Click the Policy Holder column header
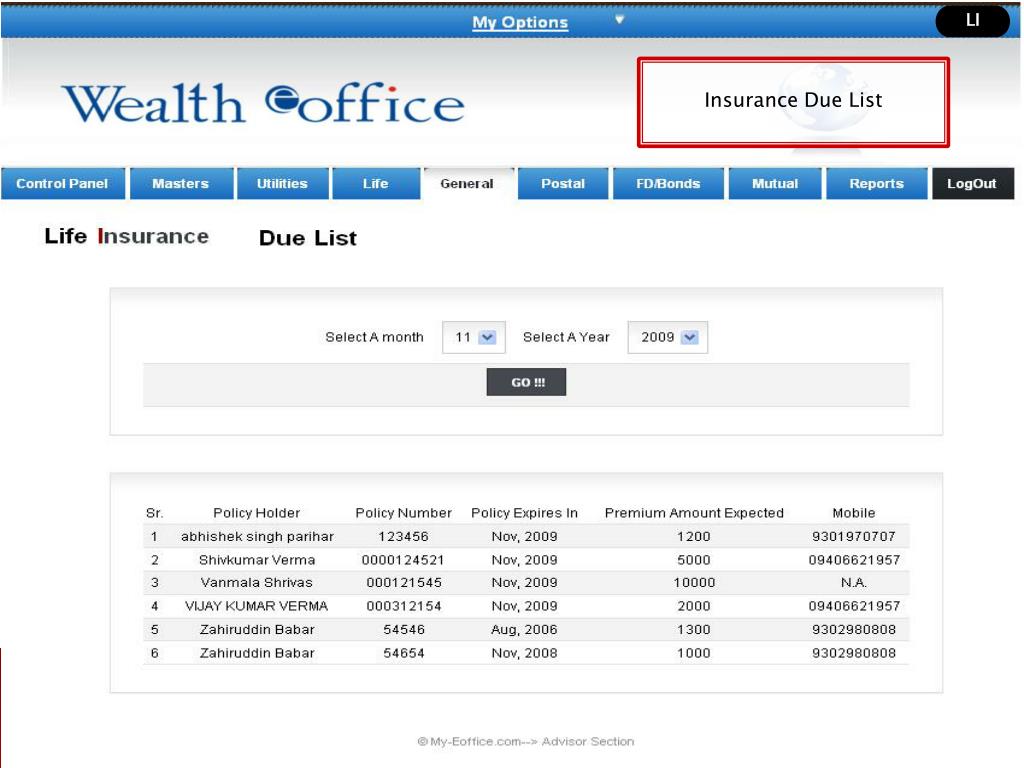 pyautogui.click(x=257, y=513)
